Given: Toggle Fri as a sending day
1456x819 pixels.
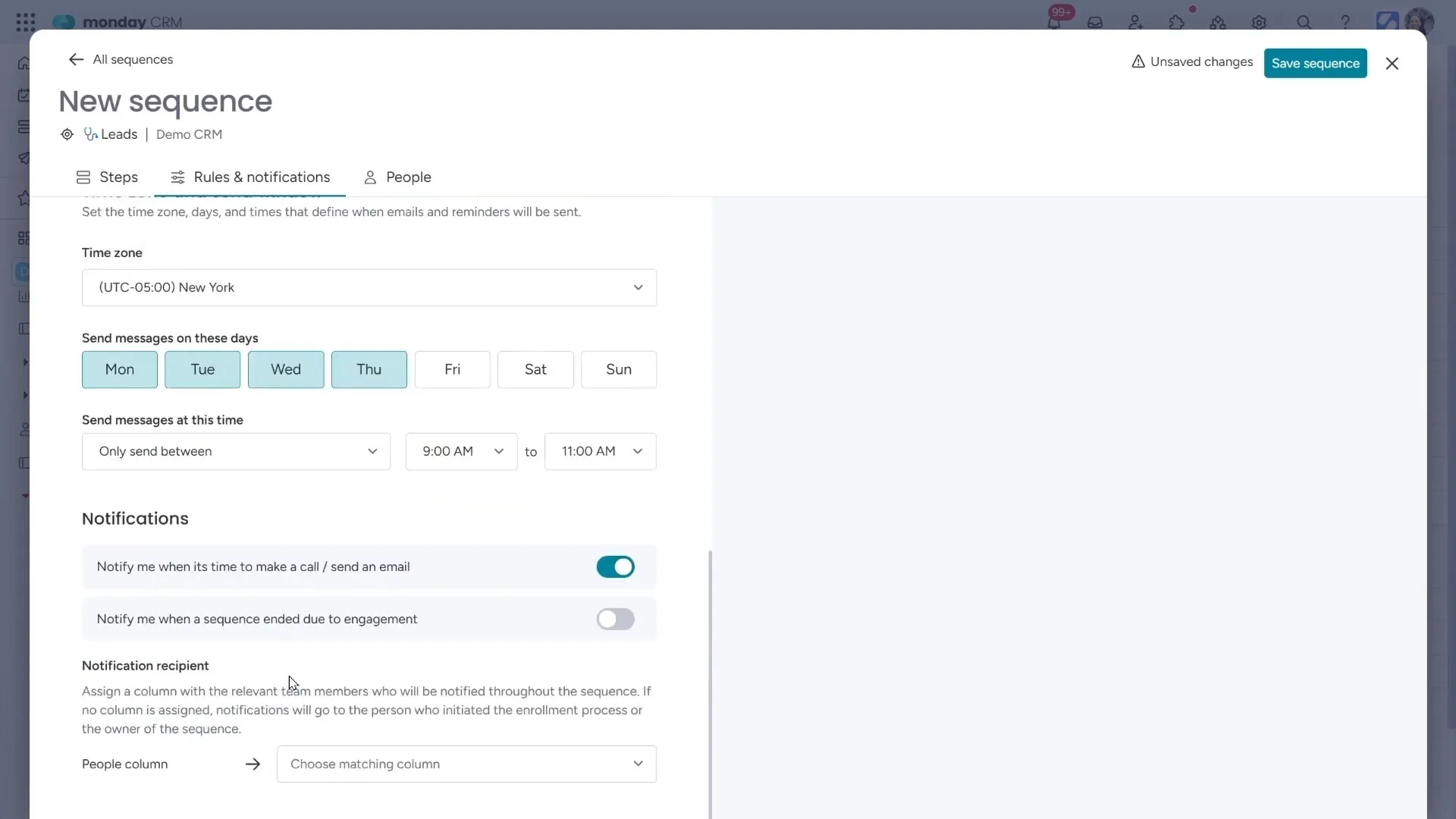Looking at the screenshot, I should pos(452,369).
